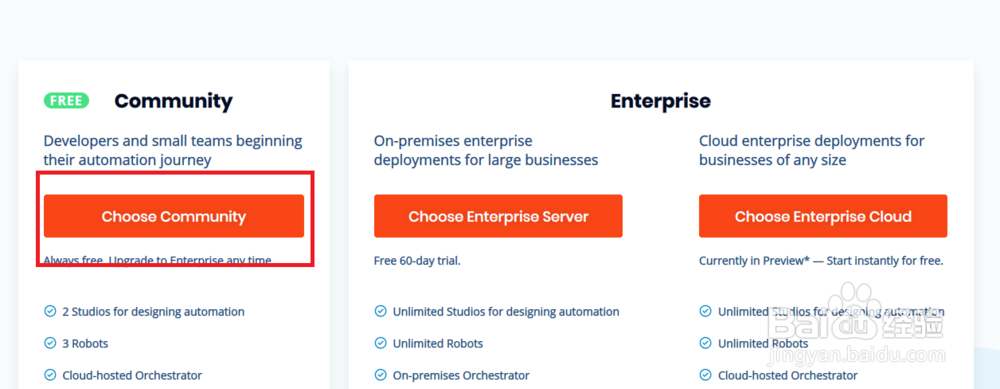Viewport: 1000px width, 389px height.
Task: Click the green FREE badge
Action: (x=66, y=101)
